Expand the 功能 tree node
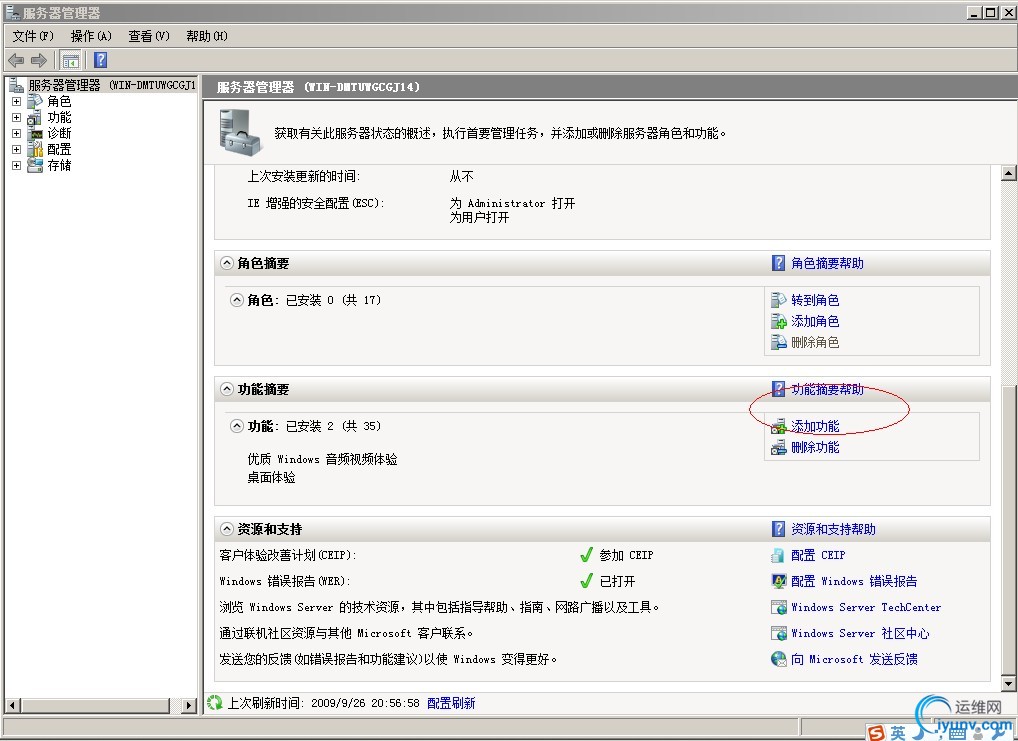Screen dimensions: 1018x741 (16, 118)
